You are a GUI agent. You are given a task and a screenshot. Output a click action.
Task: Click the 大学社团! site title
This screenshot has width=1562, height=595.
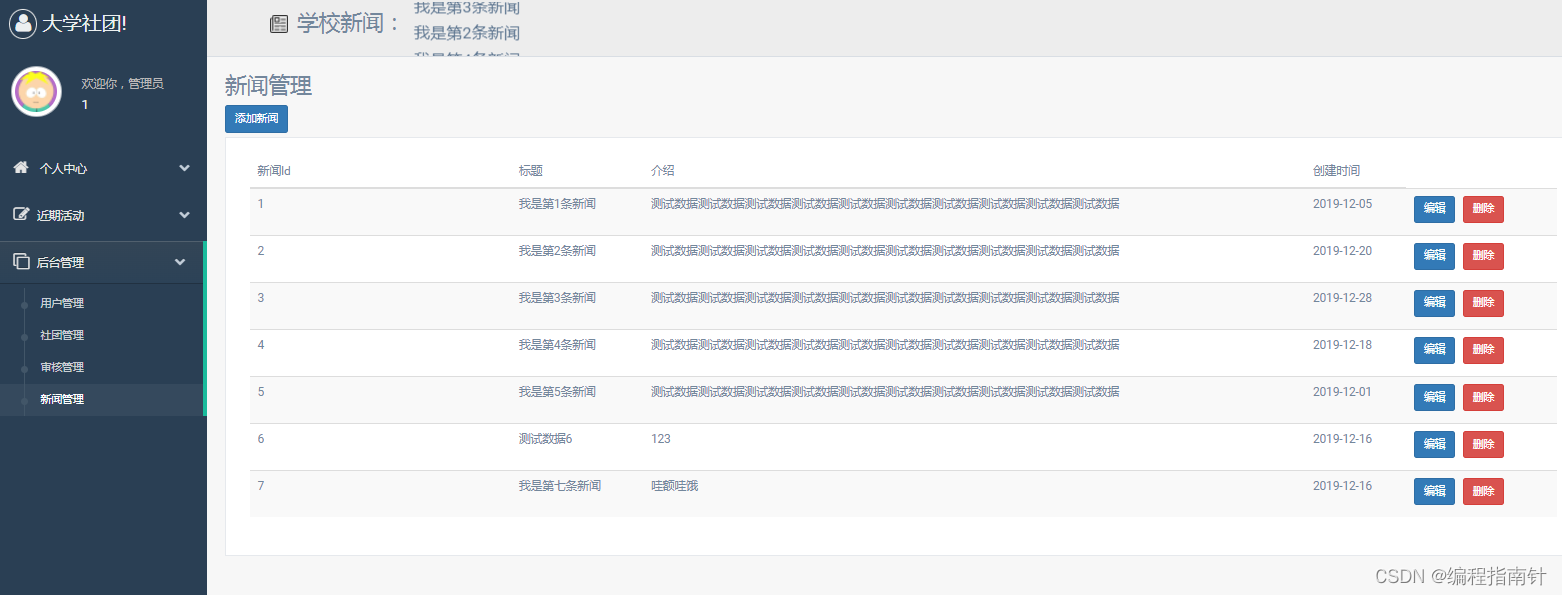[84, 23]
